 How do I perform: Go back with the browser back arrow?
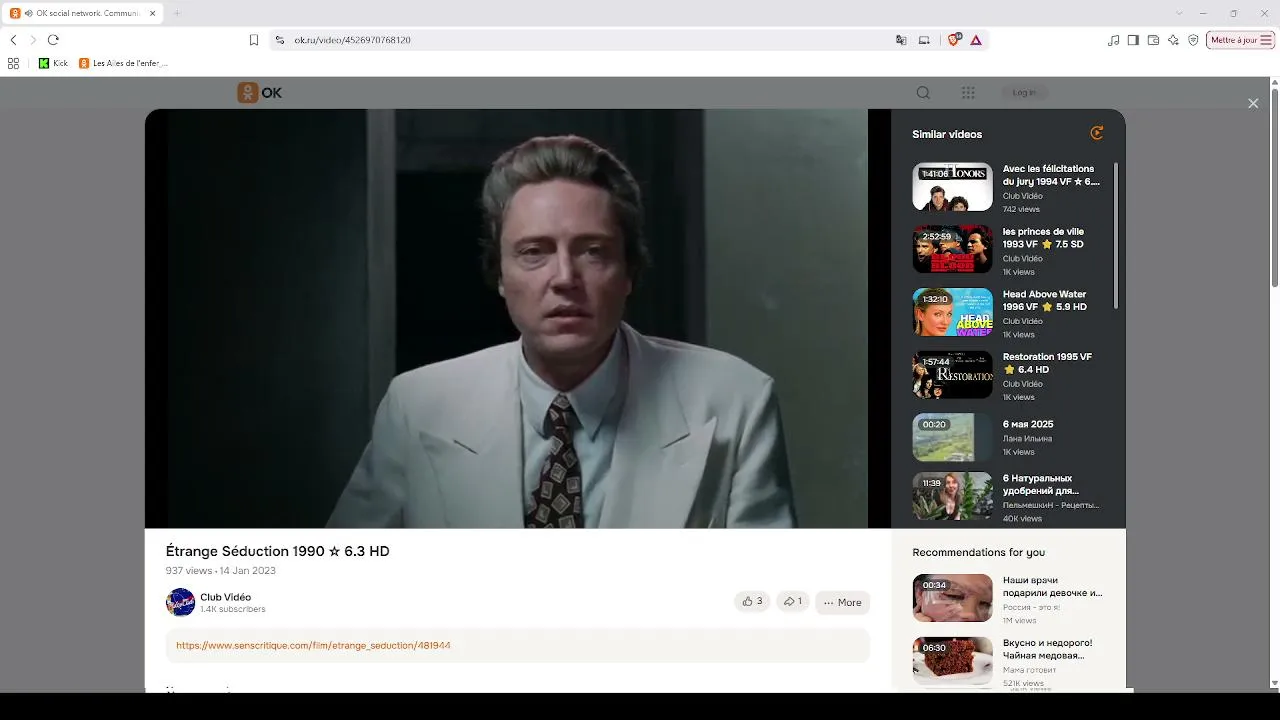(13, 40)
